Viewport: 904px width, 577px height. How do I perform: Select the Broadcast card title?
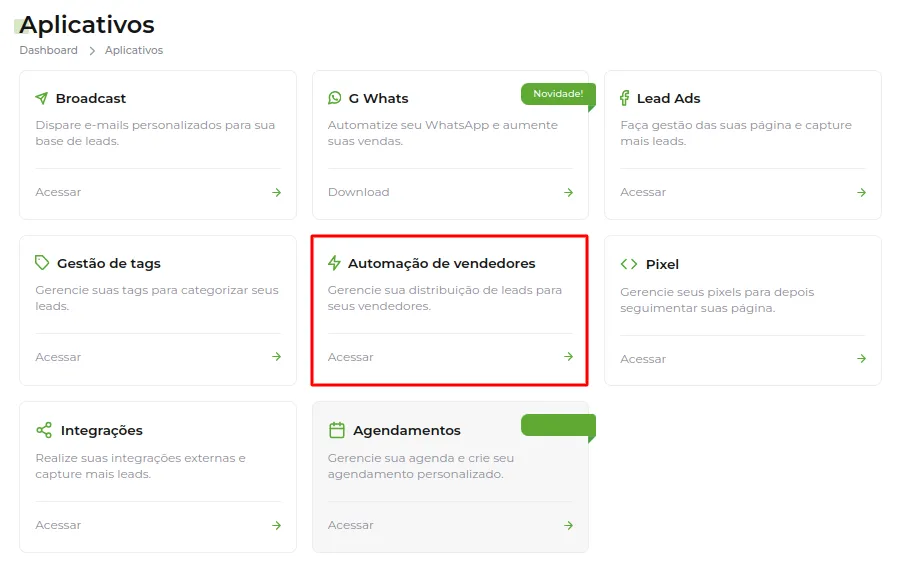point(91,99)
